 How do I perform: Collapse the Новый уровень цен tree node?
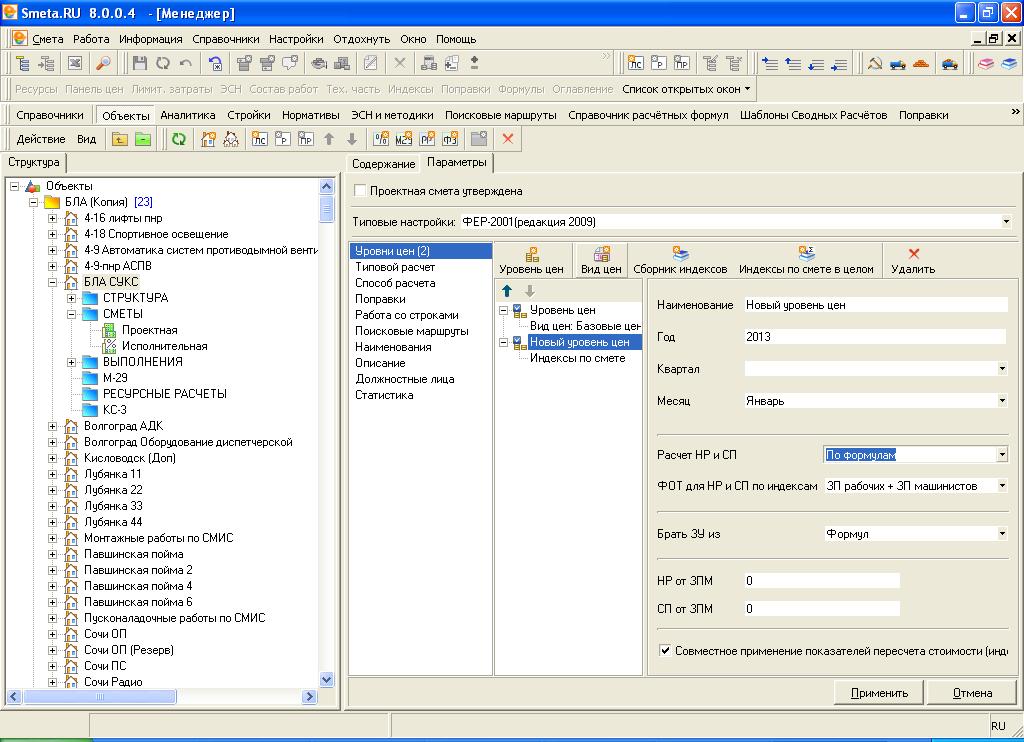click(504, 342)
